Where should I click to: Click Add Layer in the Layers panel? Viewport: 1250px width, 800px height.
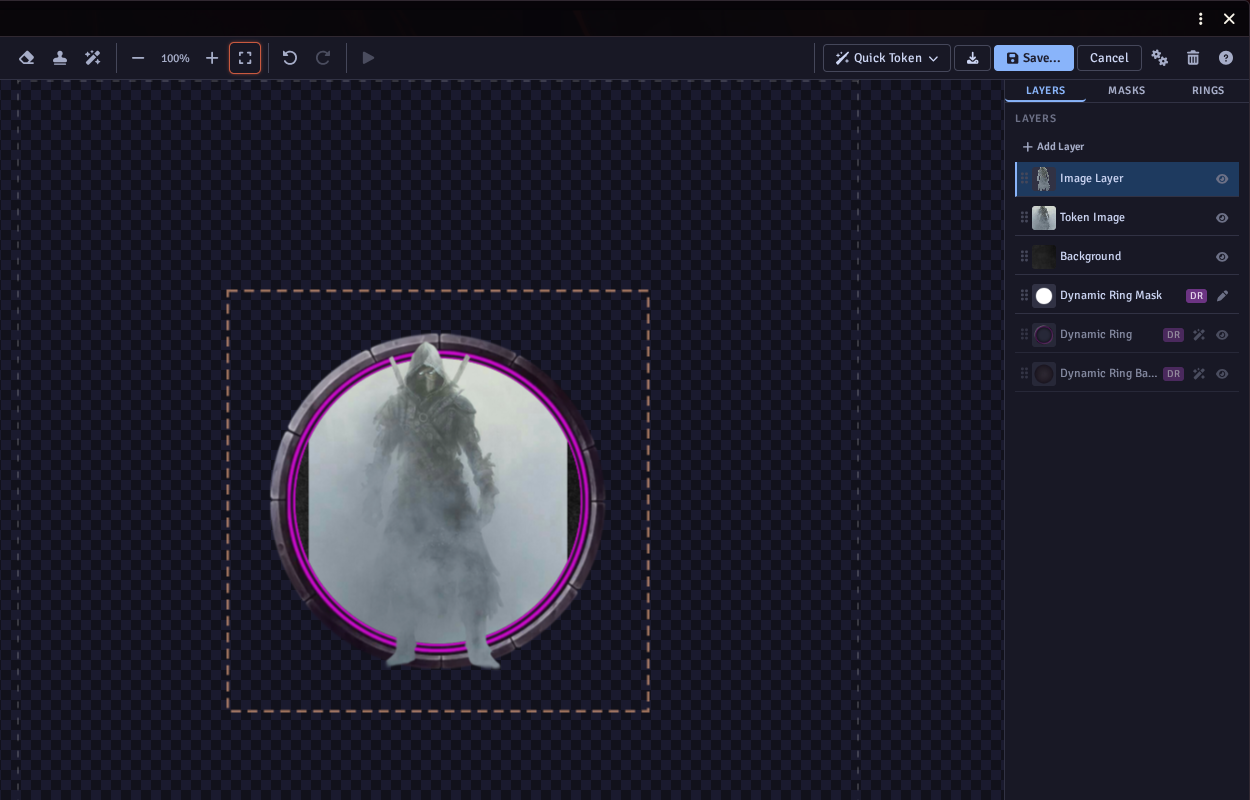click(1053, 147)
